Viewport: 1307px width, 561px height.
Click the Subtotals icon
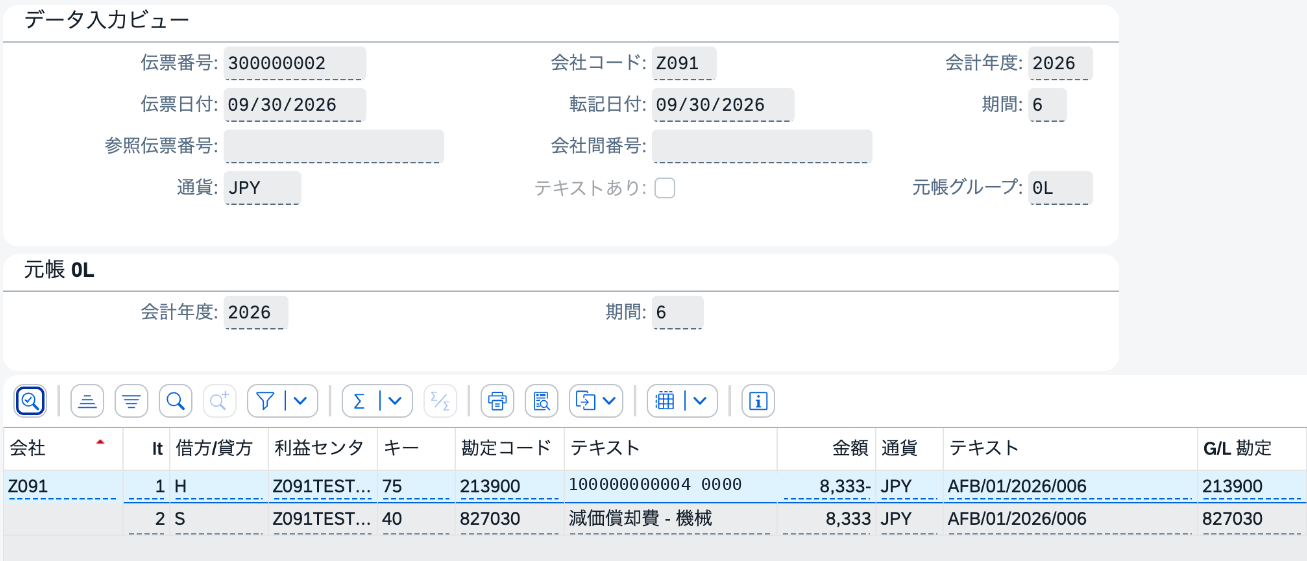[x=438, y=401]
